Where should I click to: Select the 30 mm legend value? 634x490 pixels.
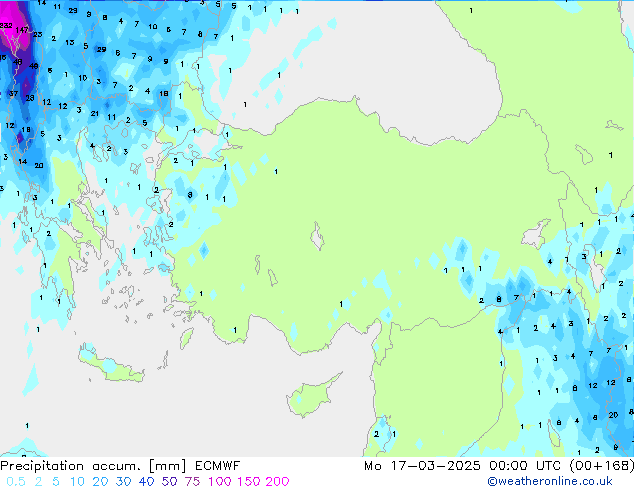123,482
